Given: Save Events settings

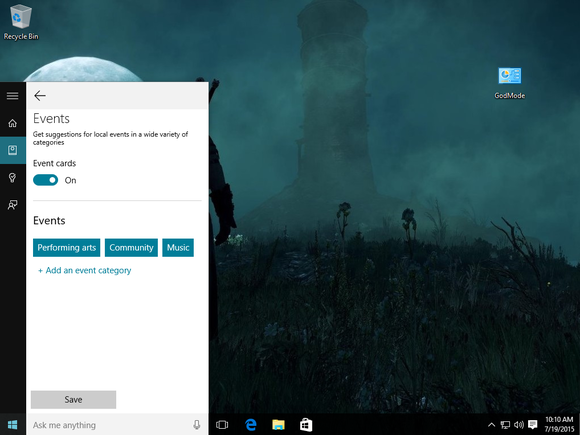Looking at the screenshot, I should tap(73, 399).
